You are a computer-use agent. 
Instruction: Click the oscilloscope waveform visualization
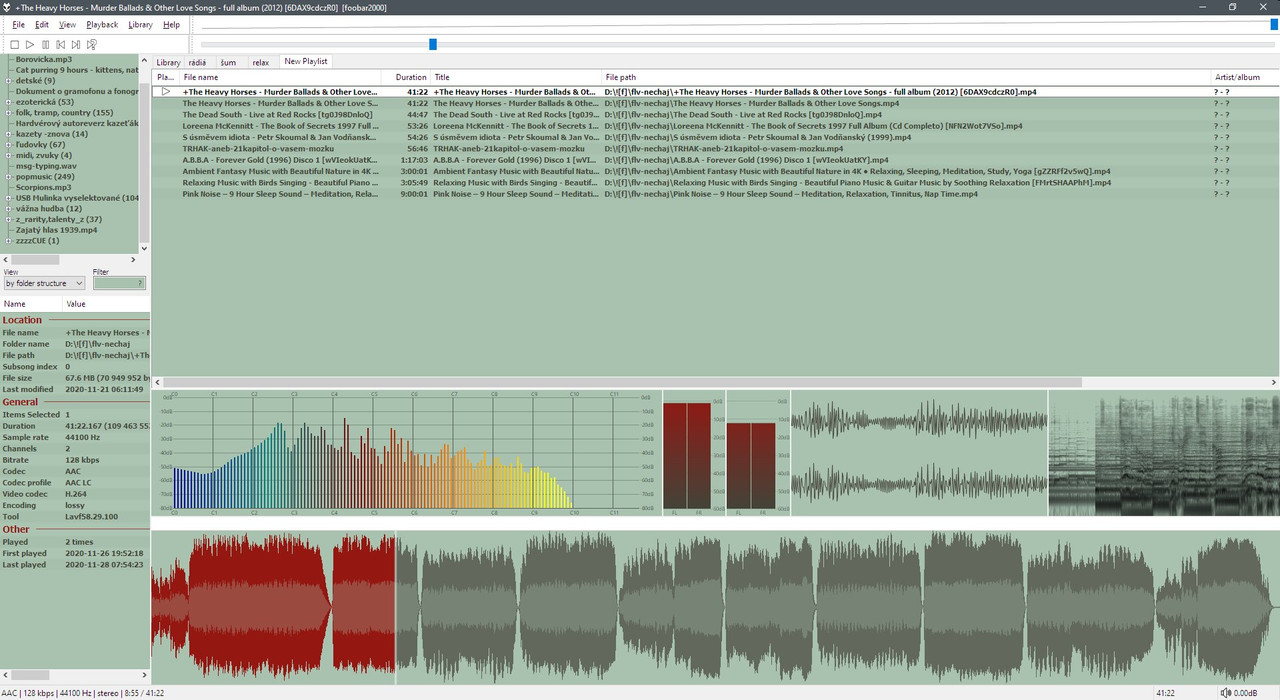pyautogui.click(x=919, y=452)
